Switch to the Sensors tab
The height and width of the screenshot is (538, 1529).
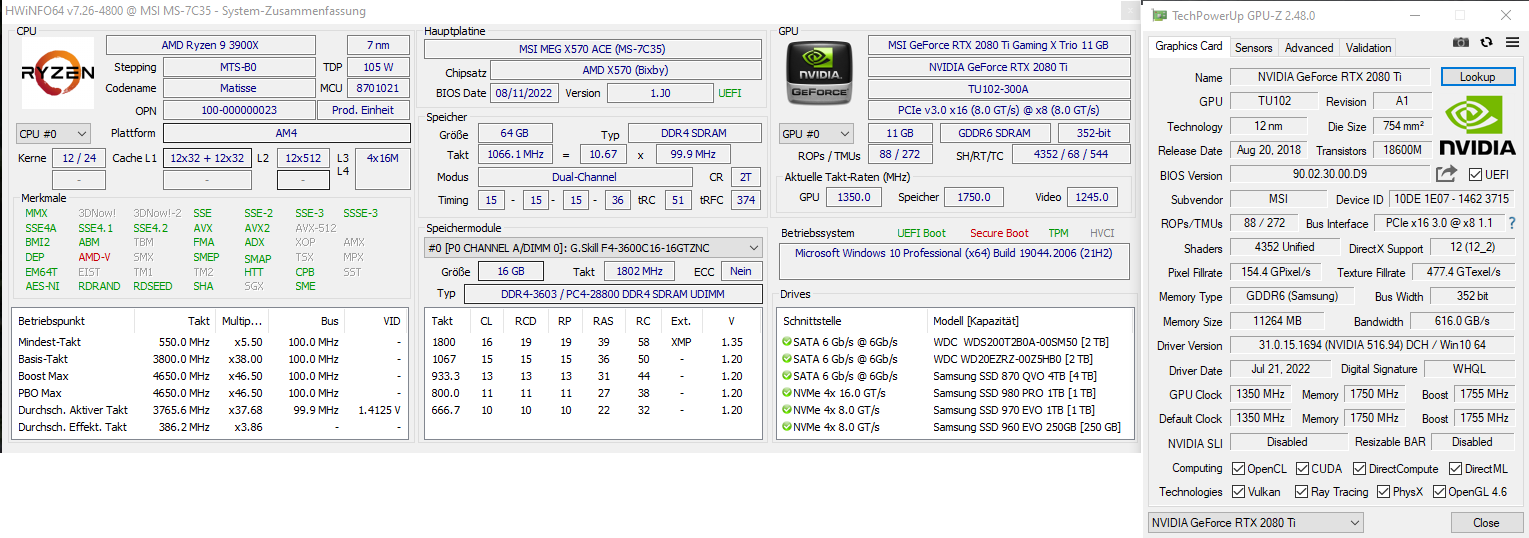1253,47
